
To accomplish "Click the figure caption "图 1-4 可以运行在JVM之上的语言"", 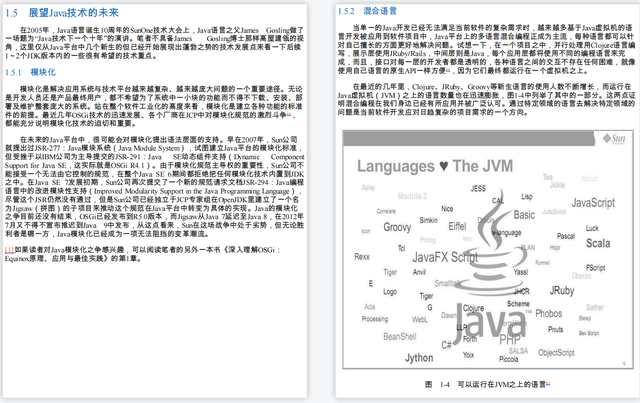I will click(x=485, y=384).
